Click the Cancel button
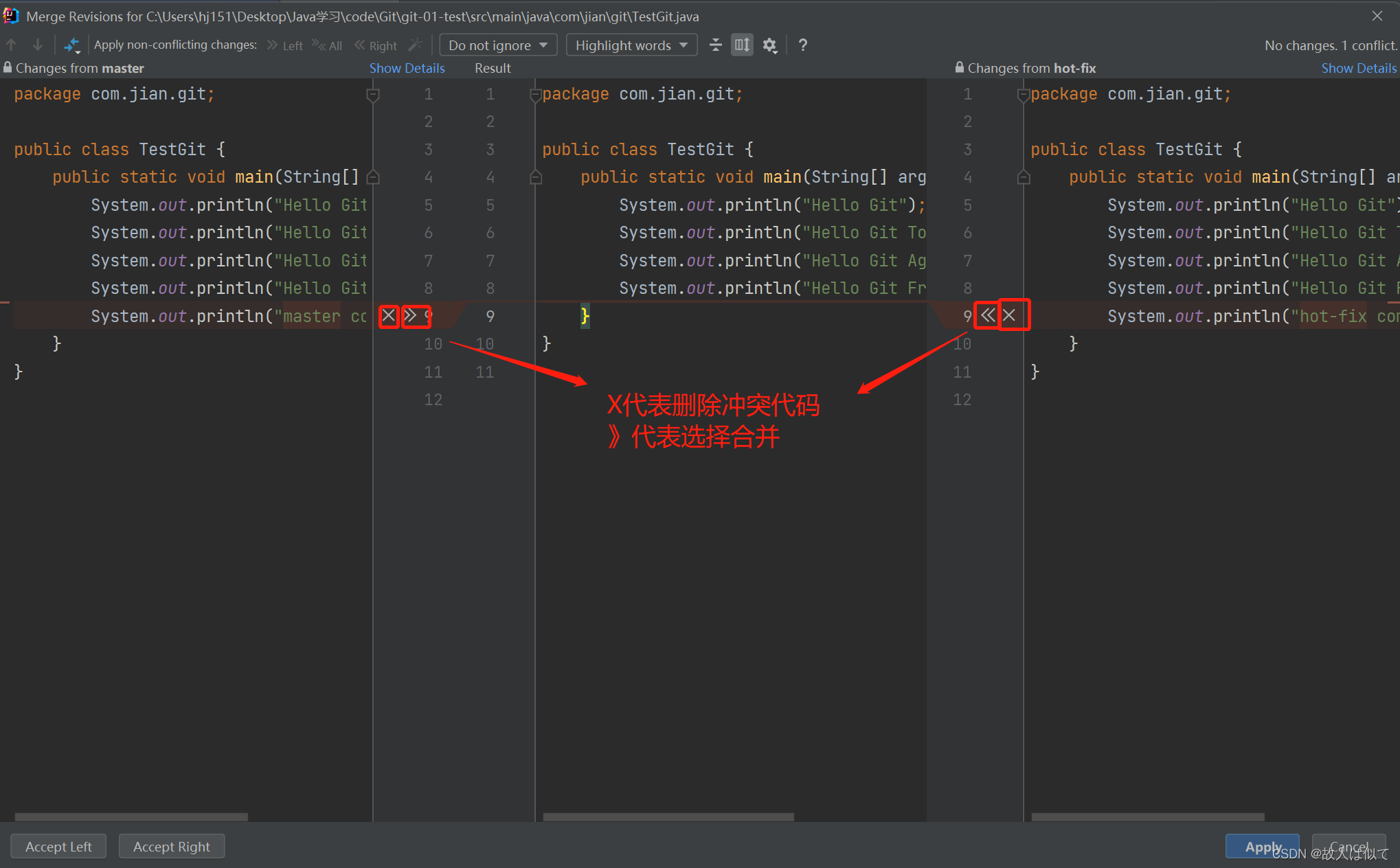Screen dimensions: 1400x868 [1349, 847]
